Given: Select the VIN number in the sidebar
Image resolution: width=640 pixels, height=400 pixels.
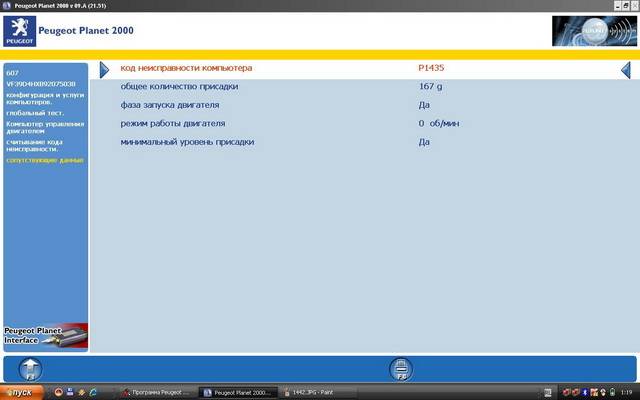Looking at the screenshot, I should click(41, 84).
